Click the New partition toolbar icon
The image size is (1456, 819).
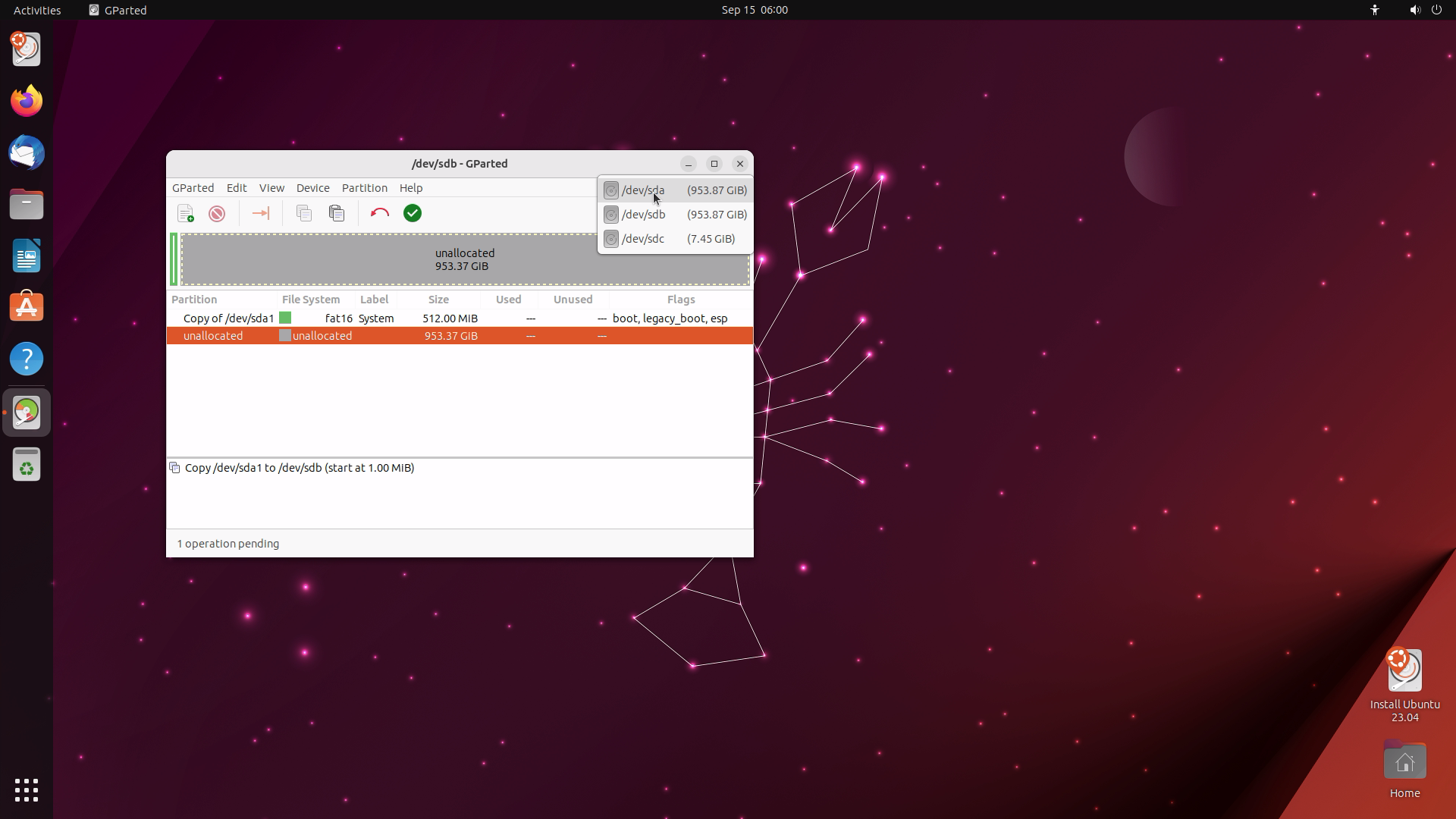[x=186, y=214]
